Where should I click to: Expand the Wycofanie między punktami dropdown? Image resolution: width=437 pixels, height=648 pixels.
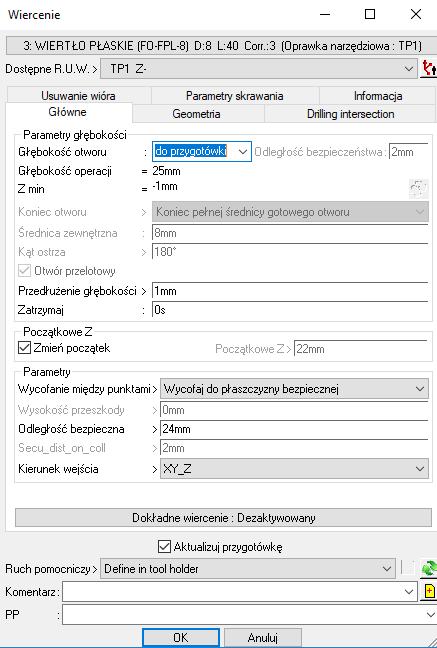coord(294,389)
